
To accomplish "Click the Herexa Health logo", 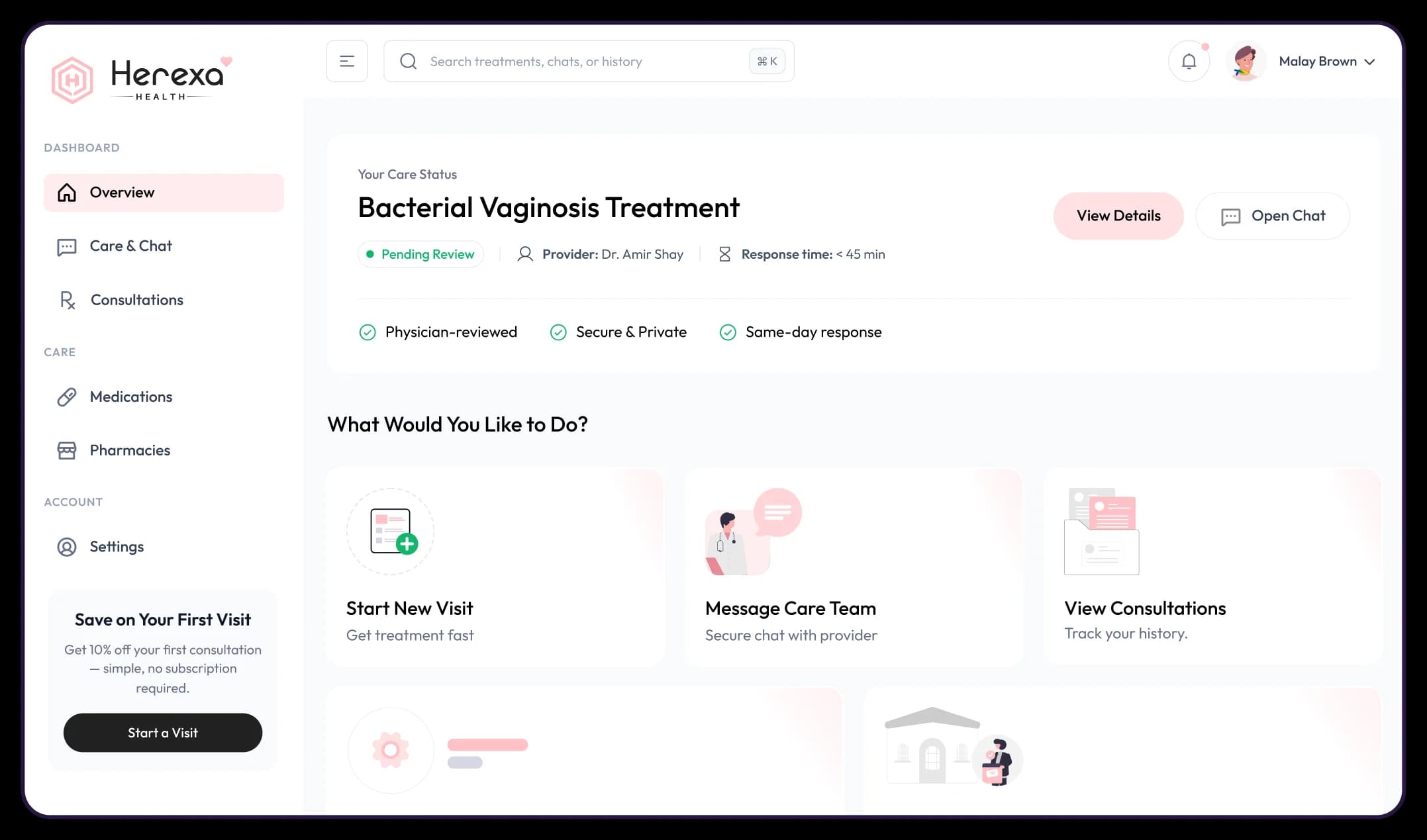I will (x=142, y=79).
